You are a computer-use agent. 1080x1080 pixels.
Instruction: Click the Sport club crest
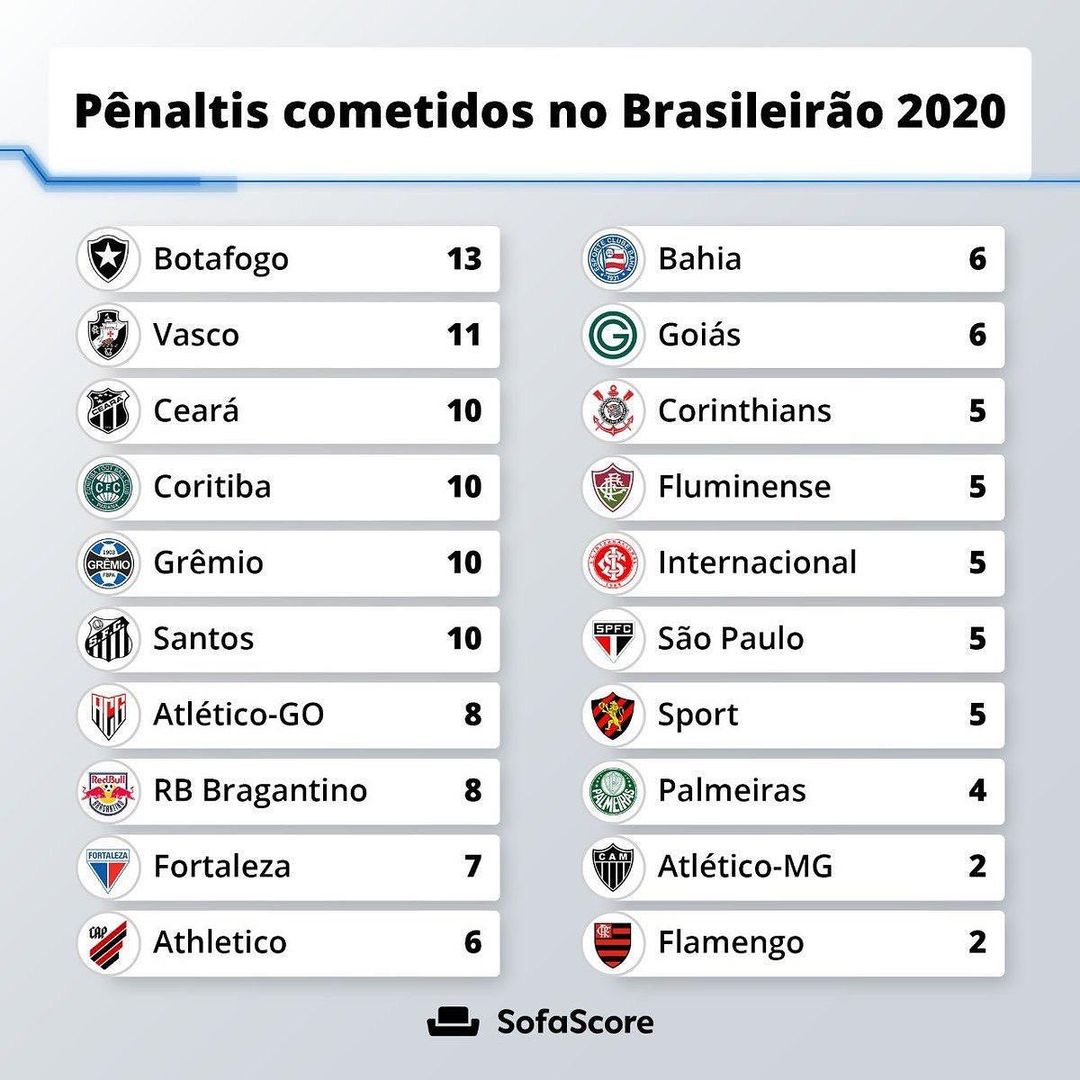pos(611,715)
